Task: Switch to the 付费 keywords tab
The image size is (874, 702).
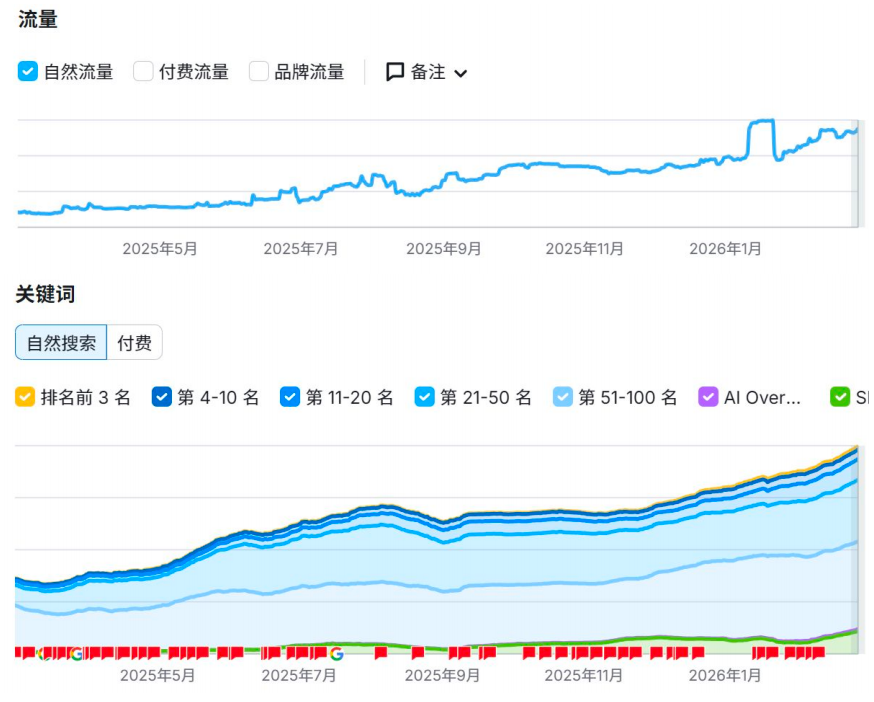Action: tap(134, 343)
